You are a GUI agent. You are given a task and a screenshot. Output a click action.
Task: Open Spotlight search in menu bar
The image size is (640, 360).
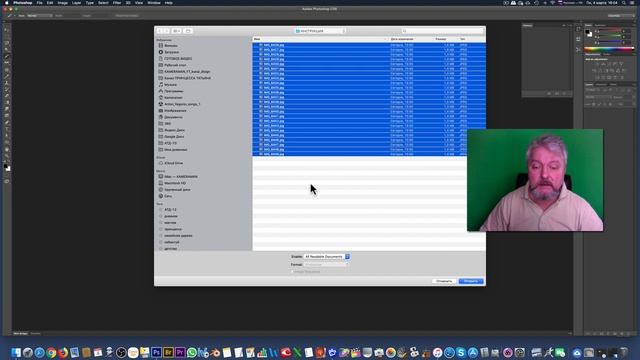[x=624, y=3]
